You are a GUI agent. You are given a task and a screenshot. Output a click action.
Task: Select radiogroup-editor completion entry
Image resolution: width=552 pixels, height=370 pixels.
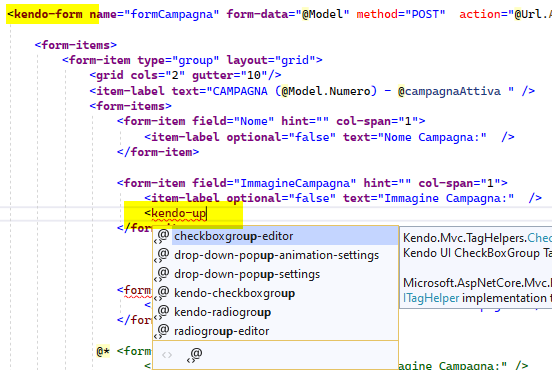click(x=276, y=331)
